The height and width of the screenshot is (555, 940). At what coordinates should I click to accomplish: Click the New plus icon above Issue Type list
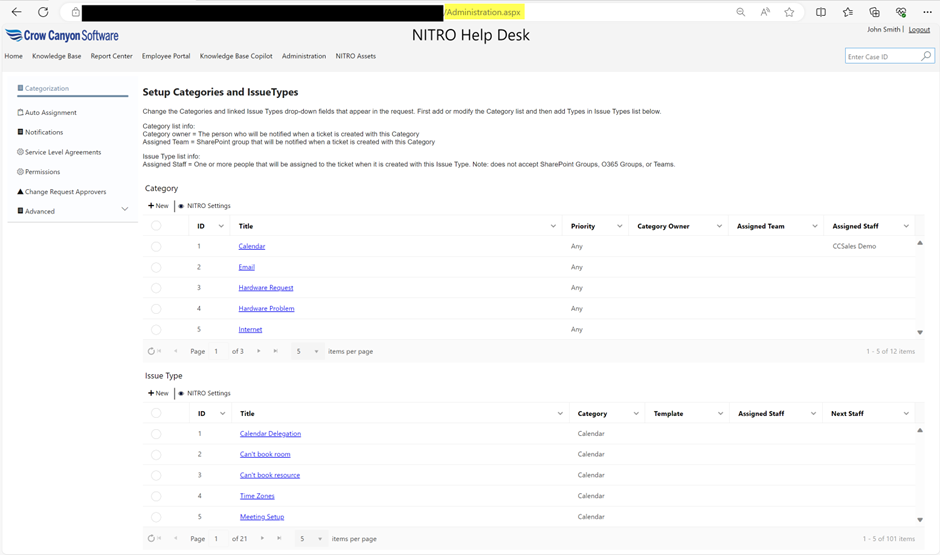(x=151, y=393)
